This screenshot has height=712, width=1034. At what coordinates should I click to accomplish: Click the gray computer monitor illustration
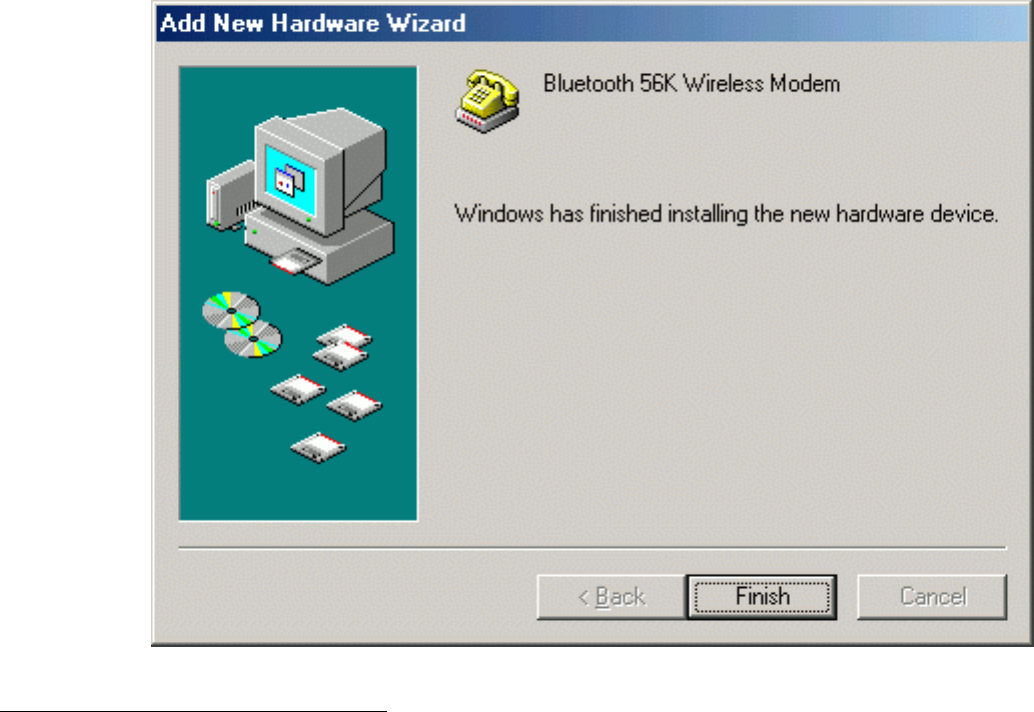point(320,171)
